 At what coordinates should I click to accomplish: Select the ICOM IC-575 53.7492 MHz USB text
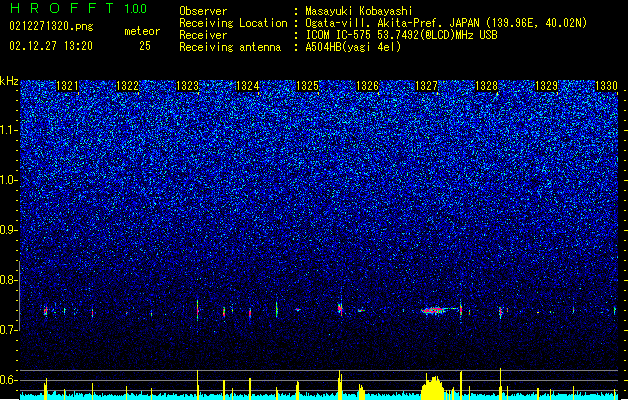pos(401,35)
